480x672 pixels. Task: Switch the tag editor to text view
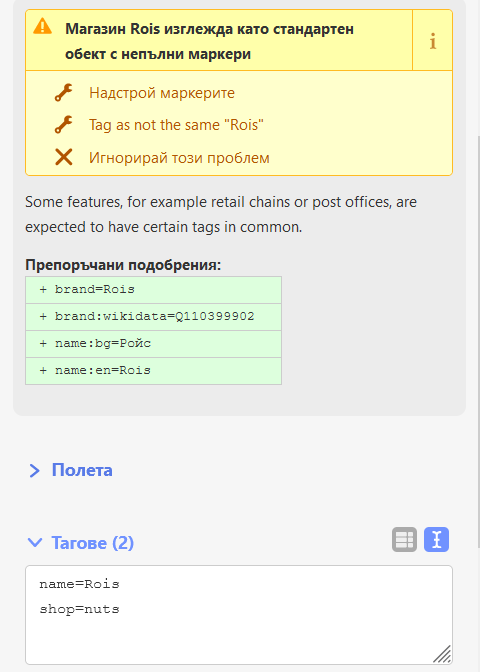click(x=436, y=539)
